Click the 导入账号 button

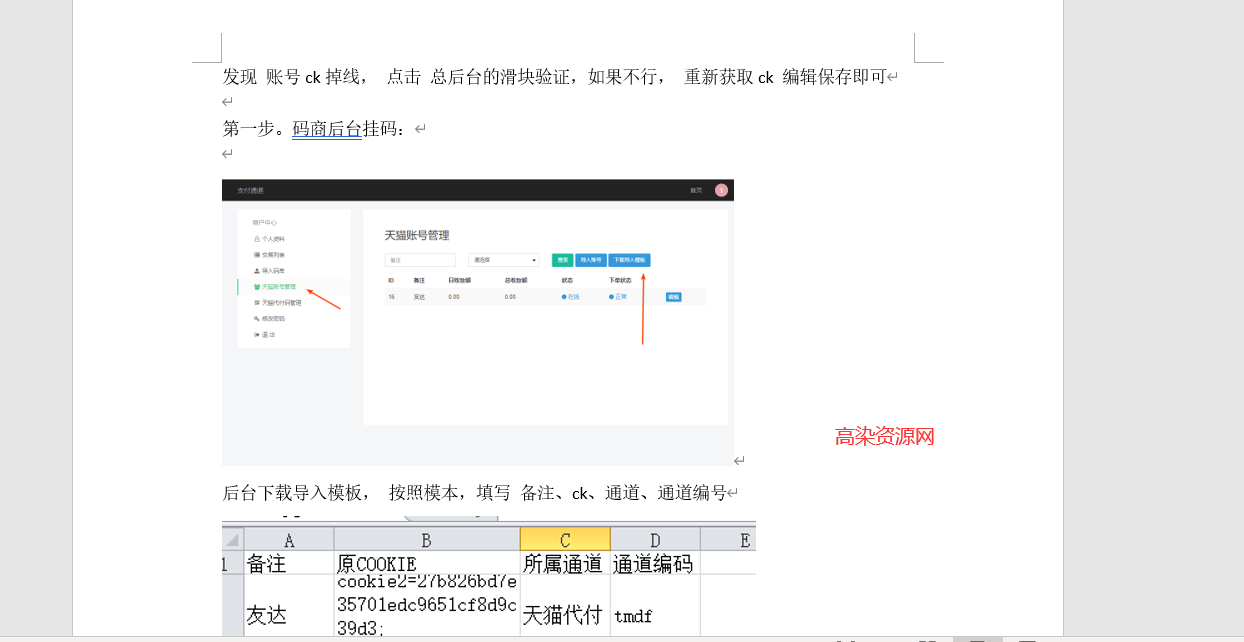(592, 260)
